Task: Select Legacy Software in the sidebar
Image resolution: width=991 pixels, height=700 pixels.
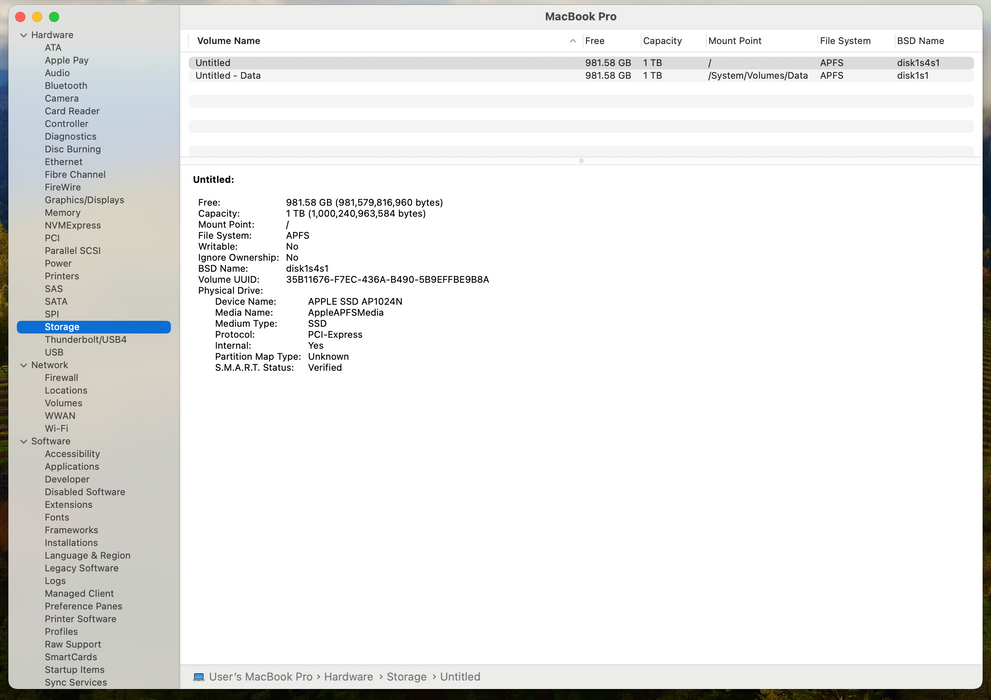Action: click(x=82, y=568)
